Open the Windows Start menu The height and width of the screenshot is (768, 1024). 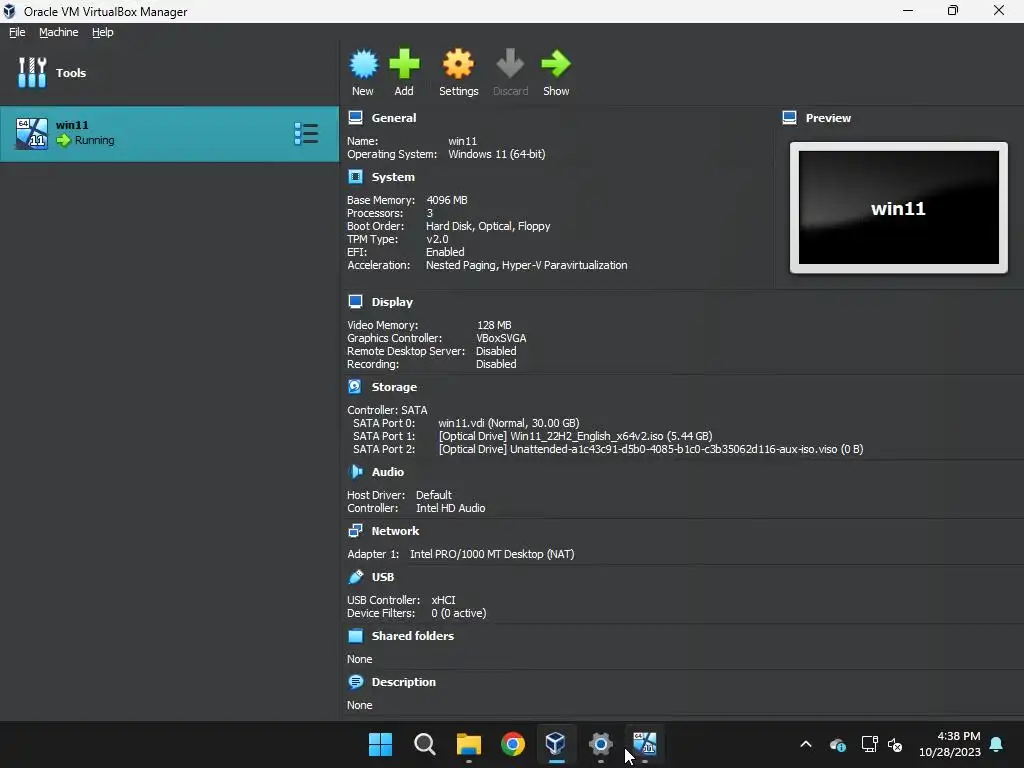click(380, 744)
